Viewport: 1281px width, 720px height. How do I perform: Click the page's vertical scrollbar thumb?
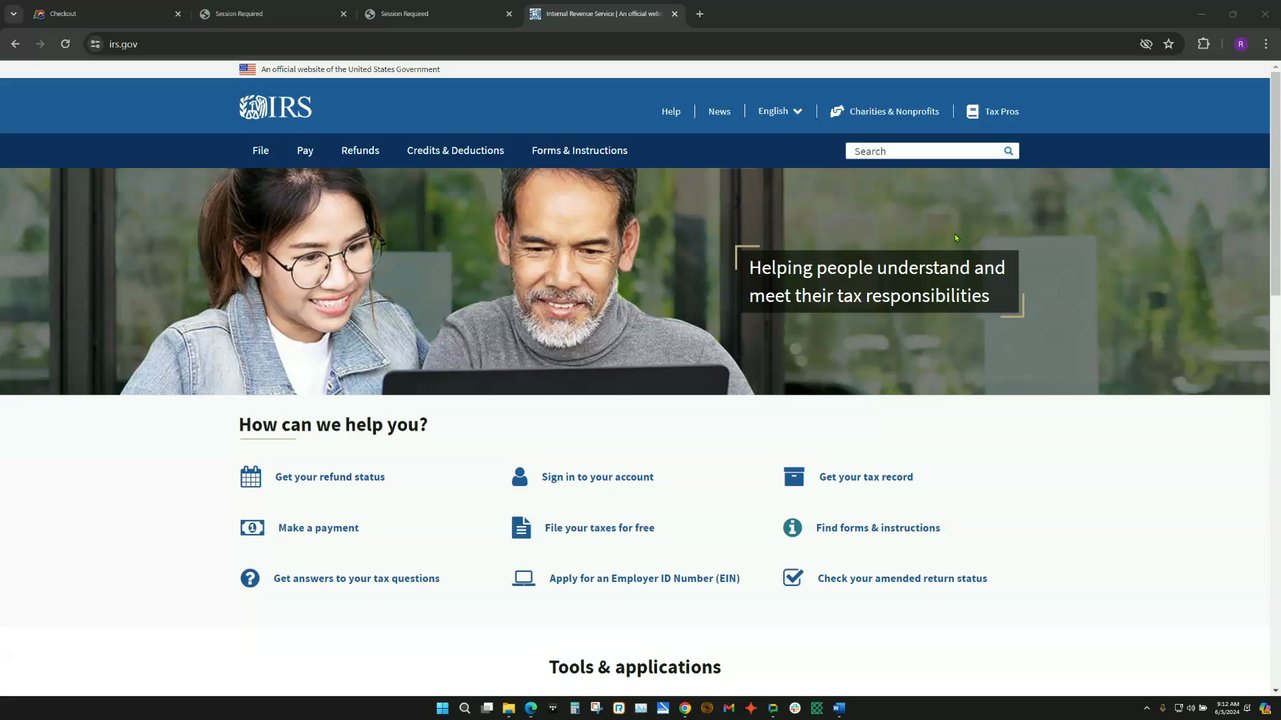point(1275,183)
